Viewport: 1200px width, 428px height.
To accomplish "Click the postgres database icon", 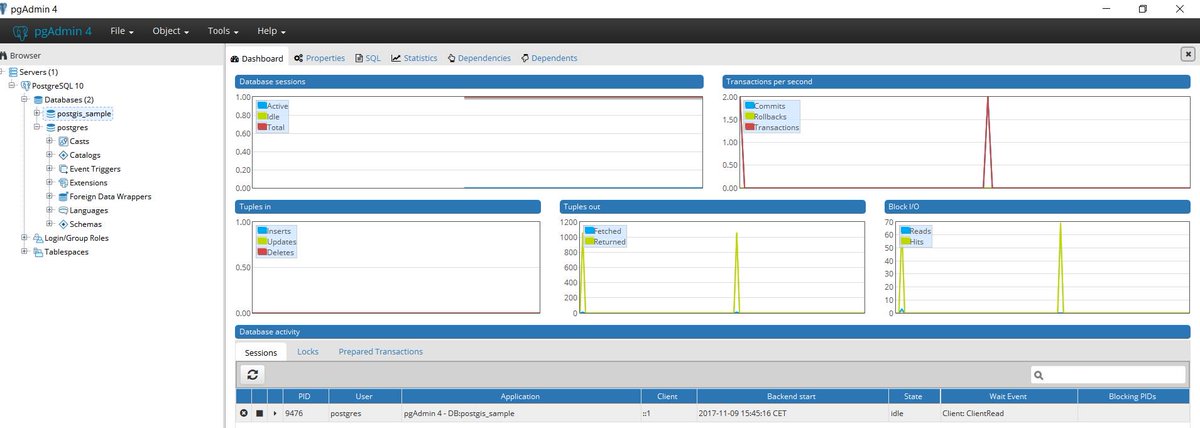I will [51, 128].
